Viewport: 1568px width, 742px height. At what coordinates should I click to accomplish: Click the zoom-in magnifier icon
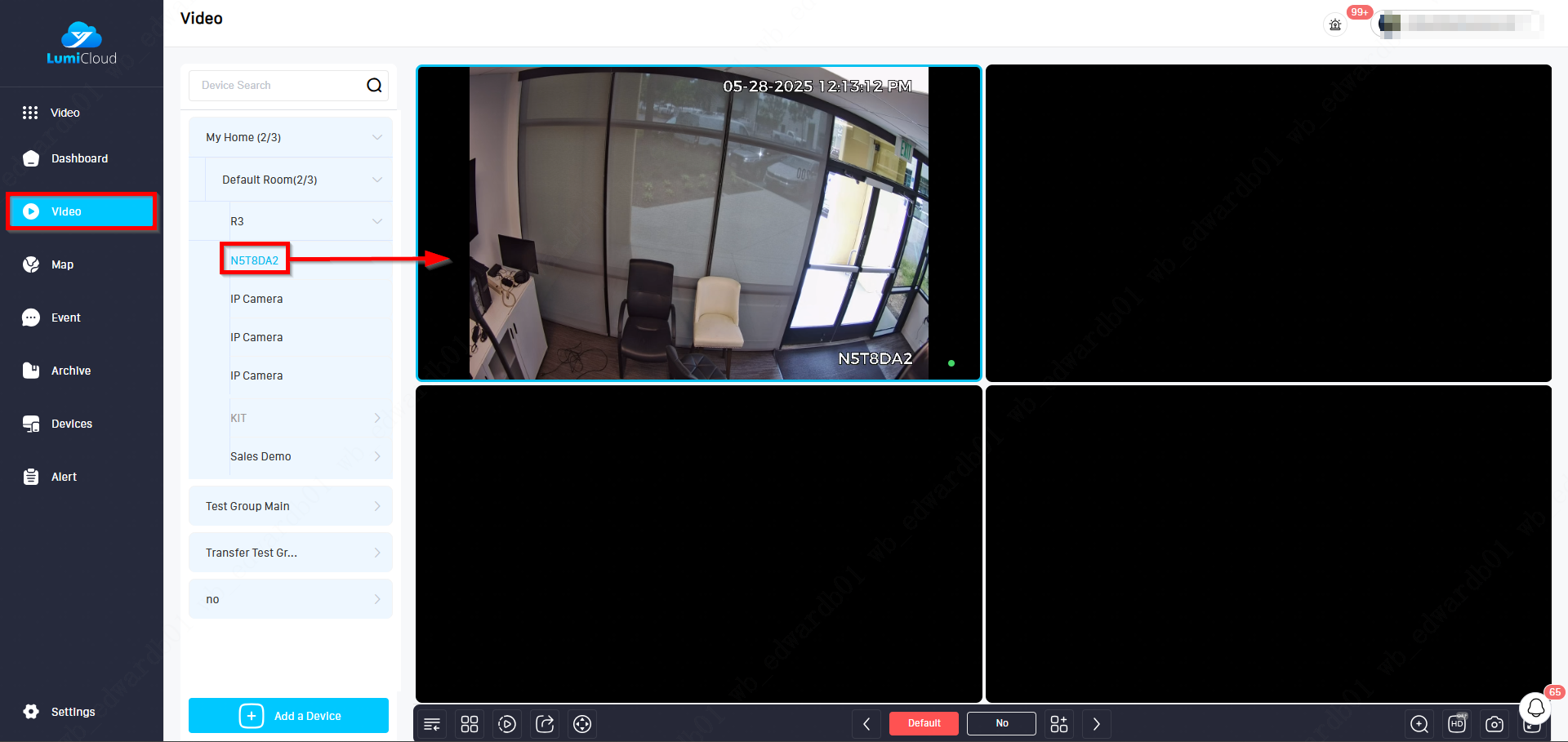point(1419,724)
